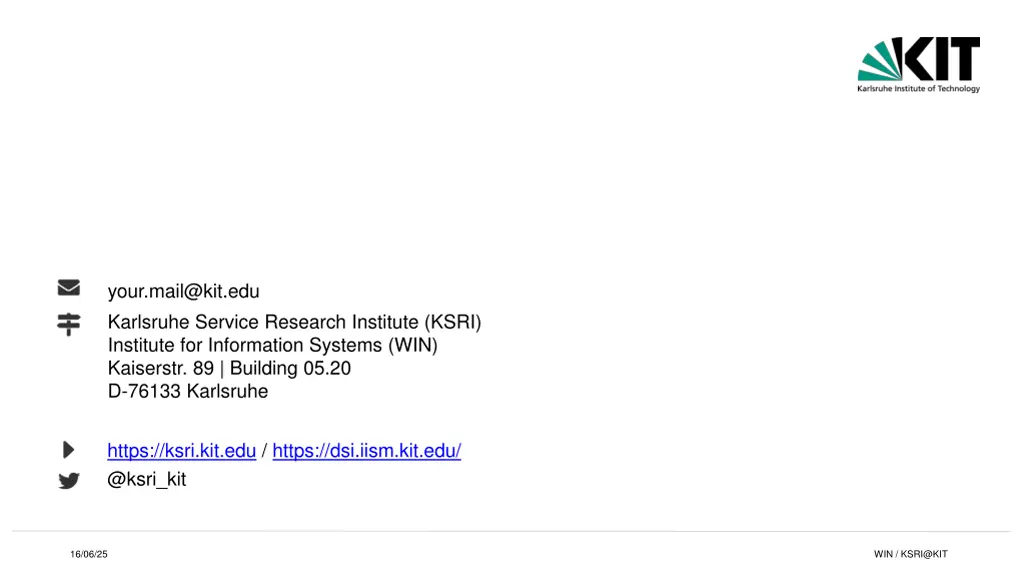1024x576 pixels.
Task: Click the D-76133 Karlsruhe postal line
Action: click(188, 391)
